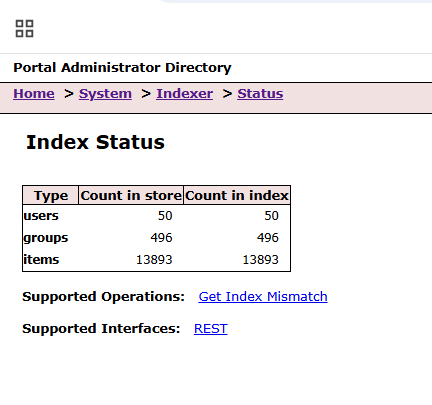Navigate to the Indexer breadcrumb
This screenshot has width=432, height=405.
pyautogui.click(x=185, y=94)
